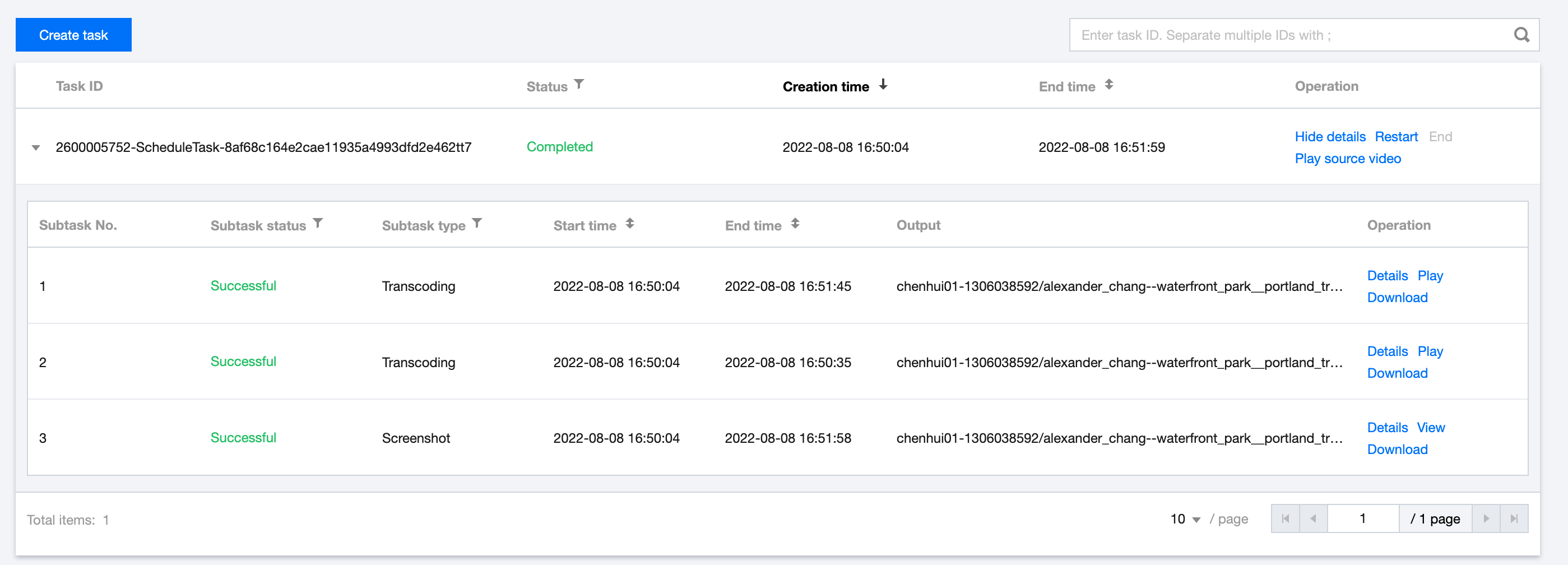Click end time 2022-08-08 16:50:35
The image size is (1568, 565).
click(788, 362)
